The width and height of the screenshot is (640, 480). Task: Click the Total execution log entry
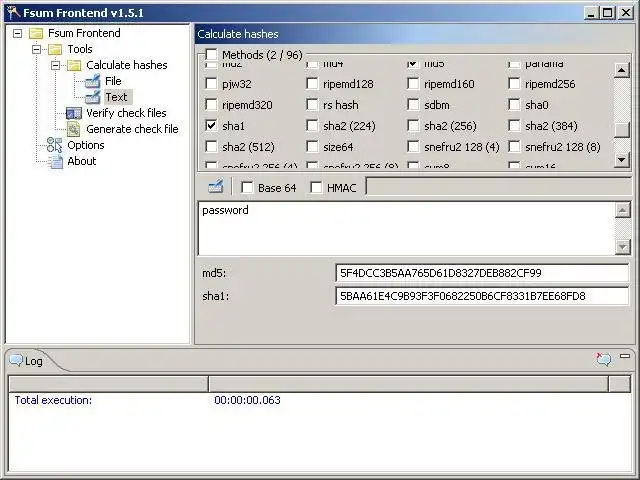coord(53,400)
